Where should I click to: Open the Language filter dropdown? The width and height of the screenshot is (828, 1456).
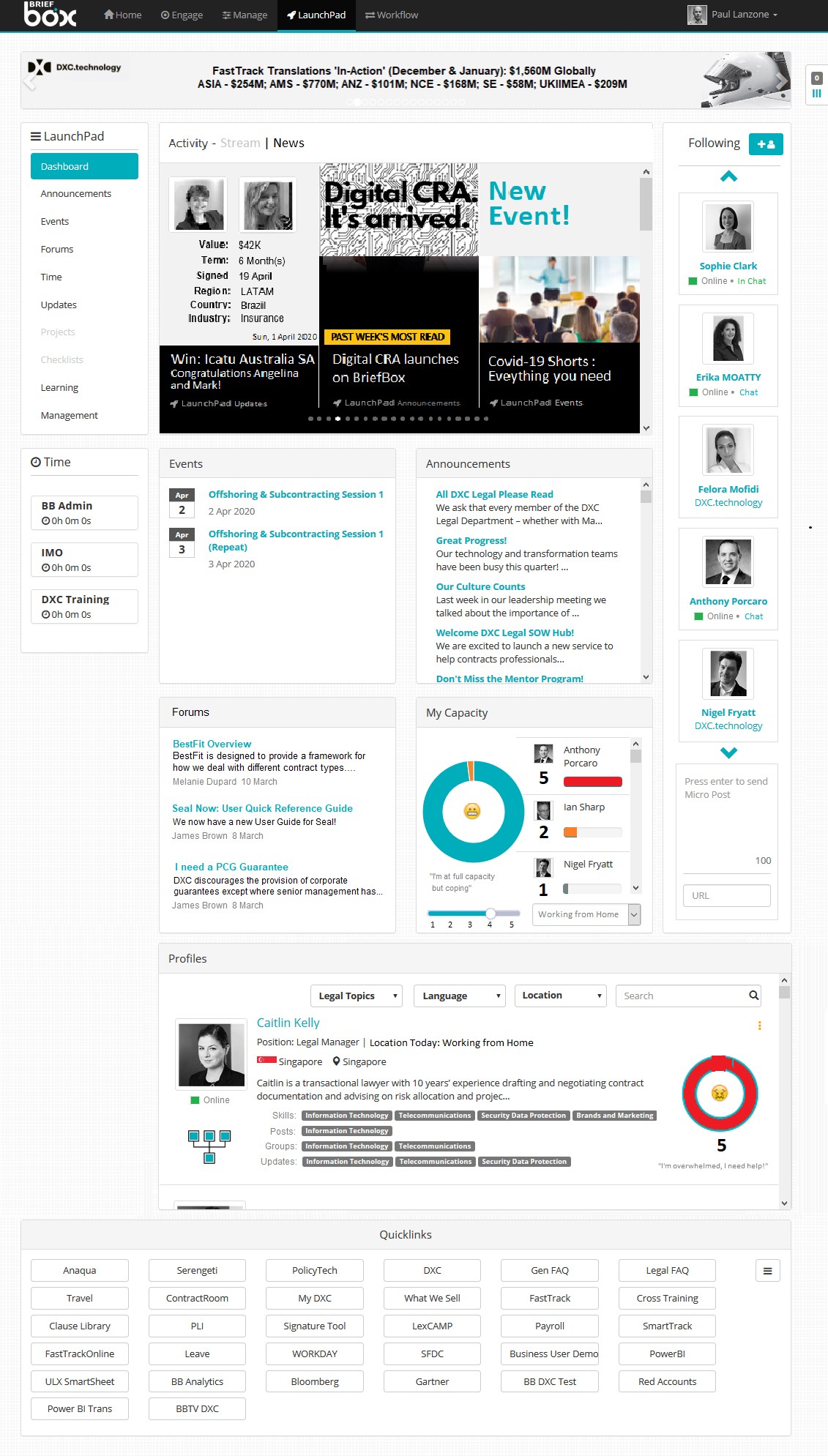(x=460, y=996)
